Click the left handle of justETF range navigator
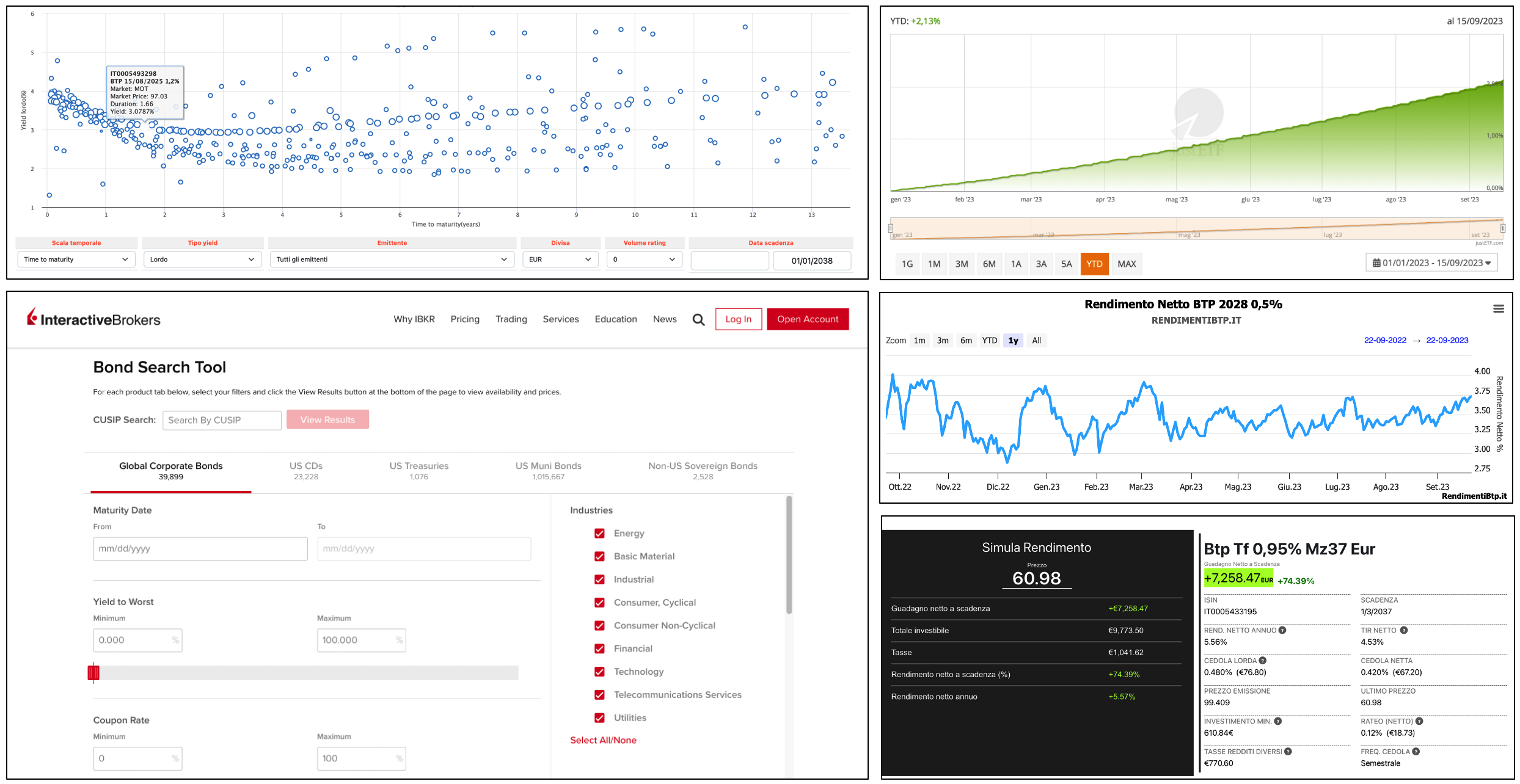The width and height of the screenshot is (1520, 784). 891,228
